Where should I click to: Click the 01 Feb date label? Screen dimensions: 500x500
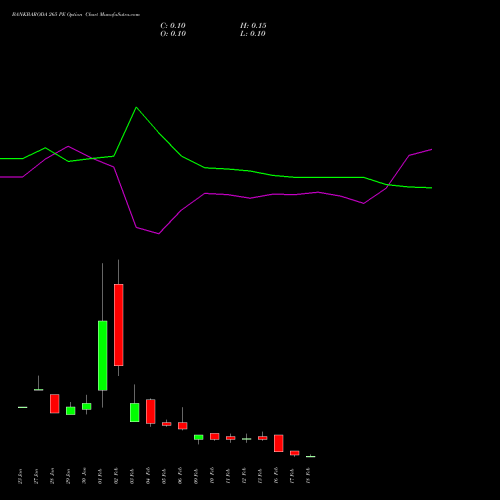(100, 476)
